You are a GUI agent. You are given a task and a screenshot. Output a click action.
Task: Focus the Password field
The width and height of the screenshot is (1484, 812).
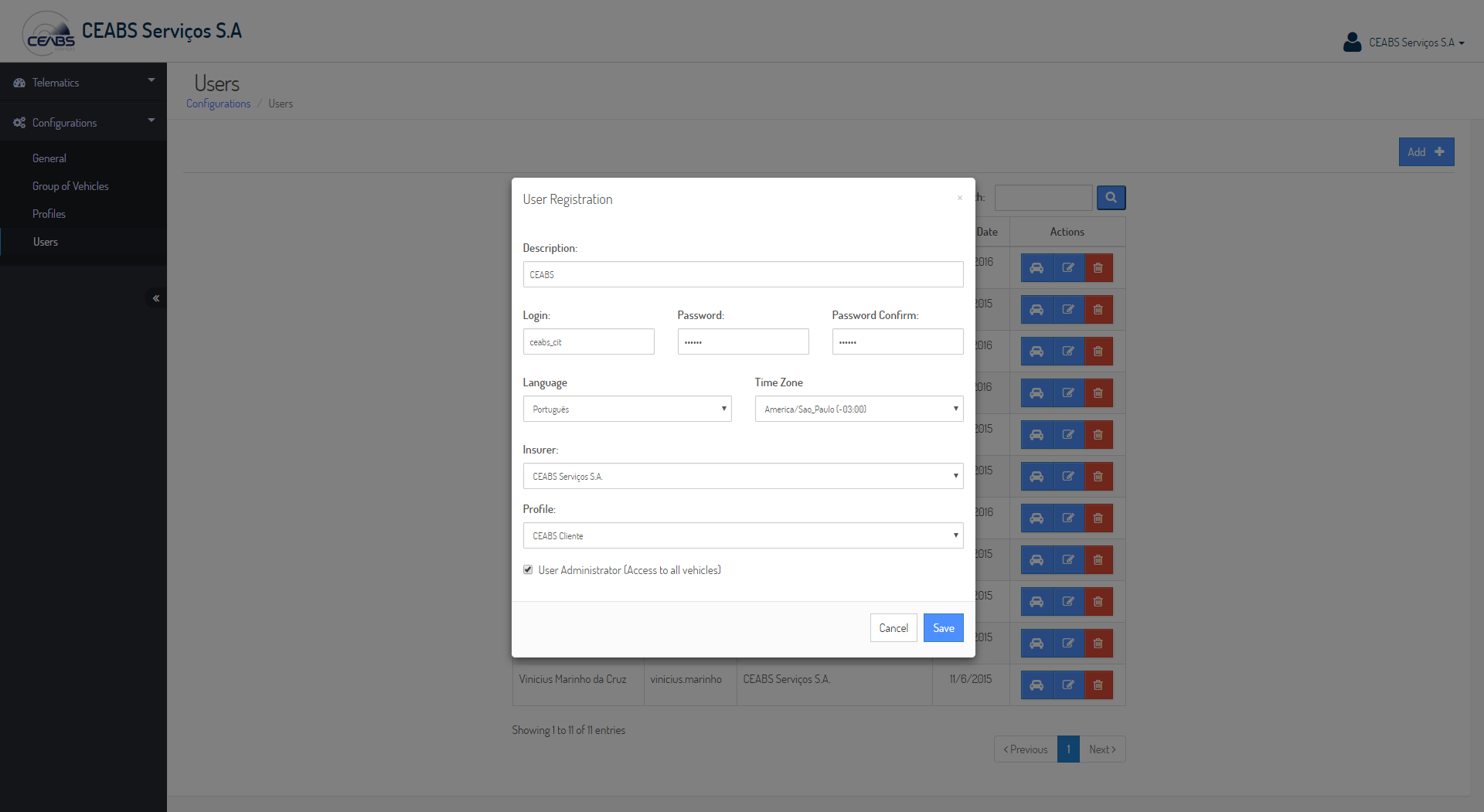(x=743, y=341)
